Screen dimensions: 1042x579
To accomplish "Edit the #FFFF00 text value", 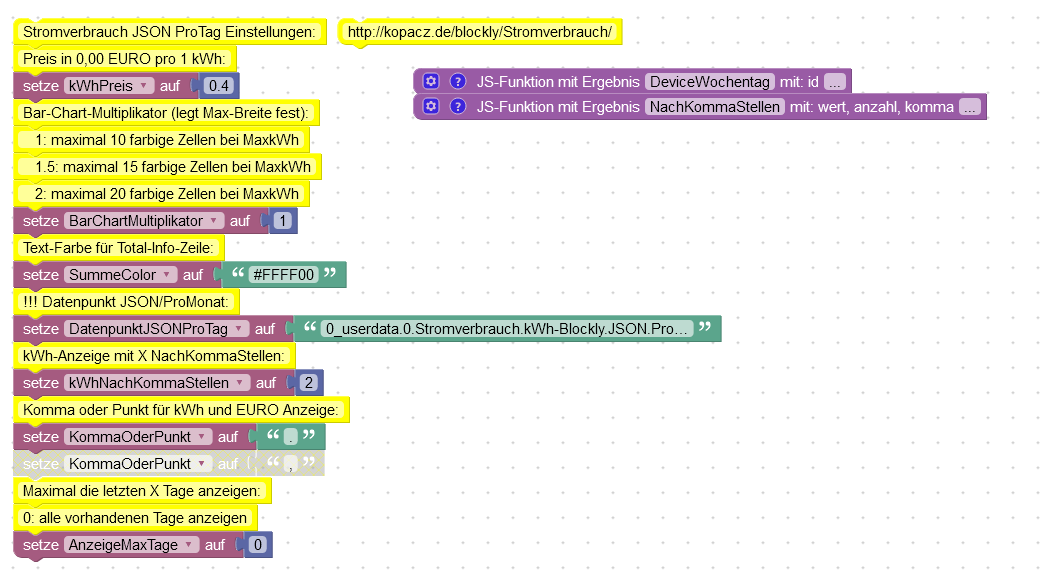I will [x=284, y=274].
